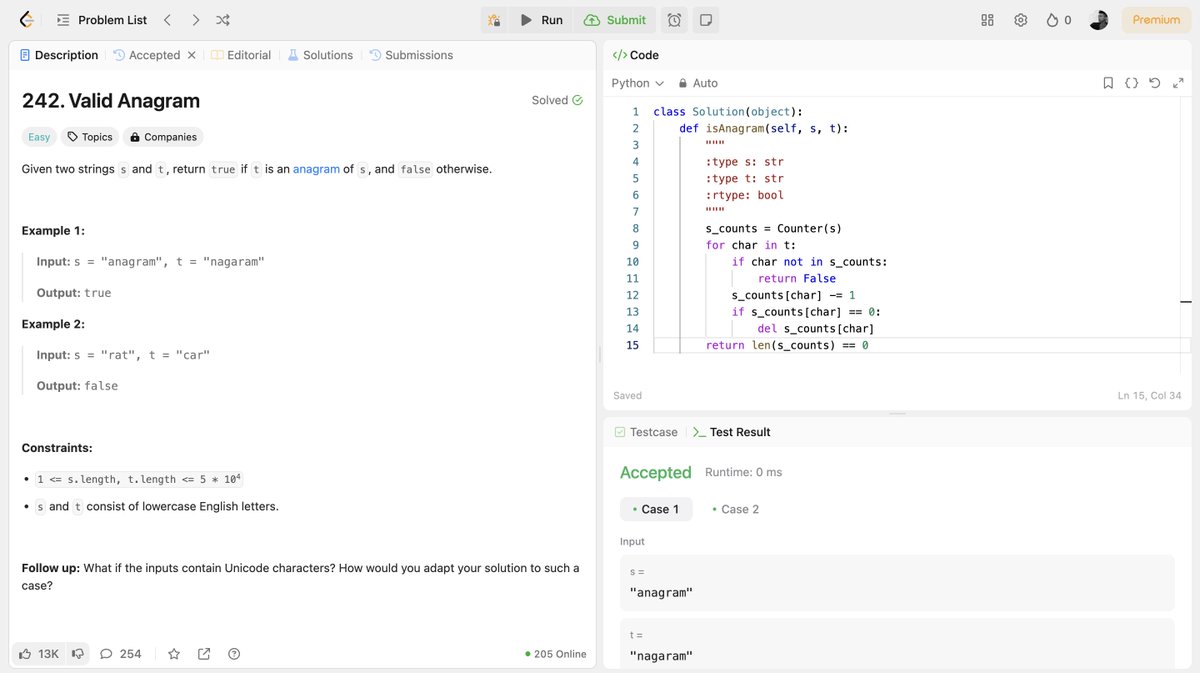The image size is (1200, 673).
Task: Format code with the curly braces icon
Action: point(1131,83)
